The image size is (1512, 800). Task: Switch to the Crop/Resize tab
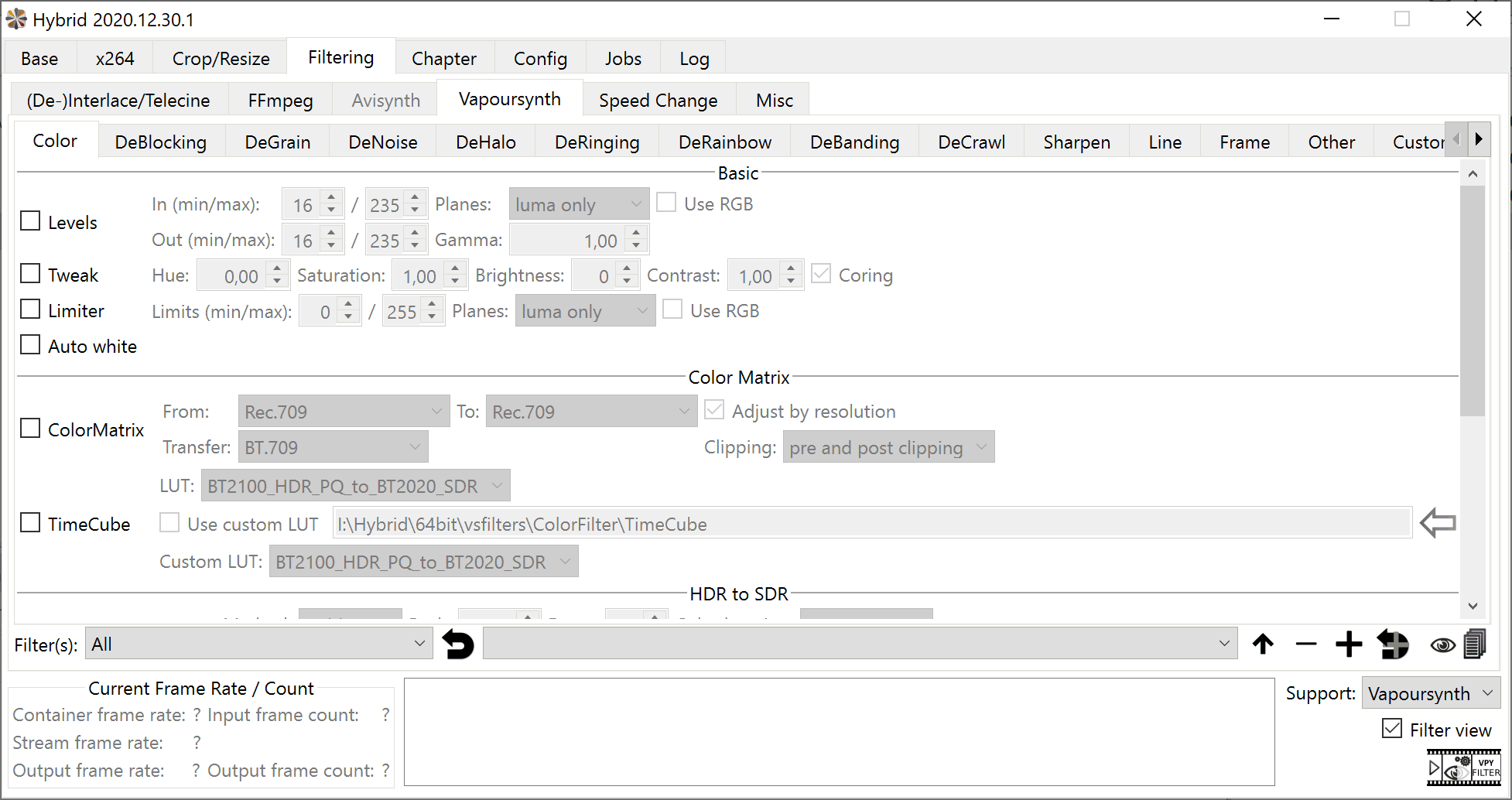(x=221, y=59)
